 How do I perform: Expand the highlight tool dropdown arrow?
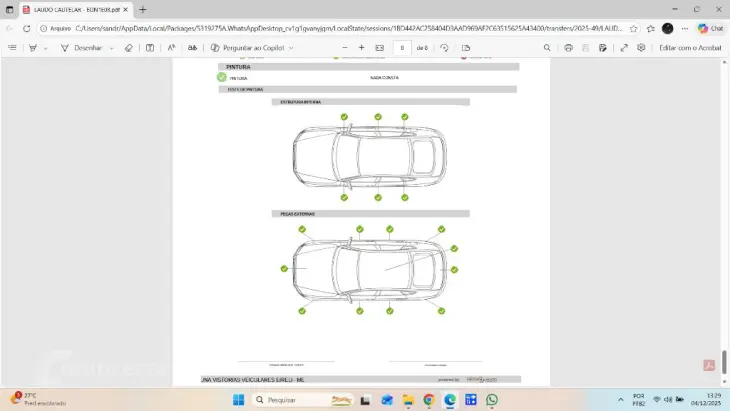(46, 47)
